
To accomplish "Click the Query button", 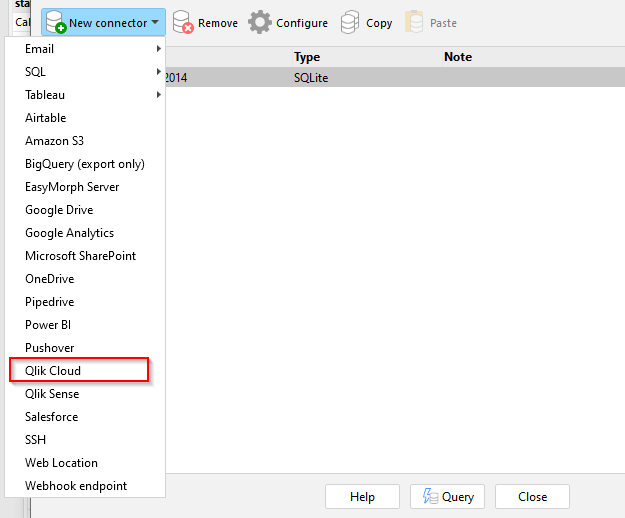I will [447, 496].
